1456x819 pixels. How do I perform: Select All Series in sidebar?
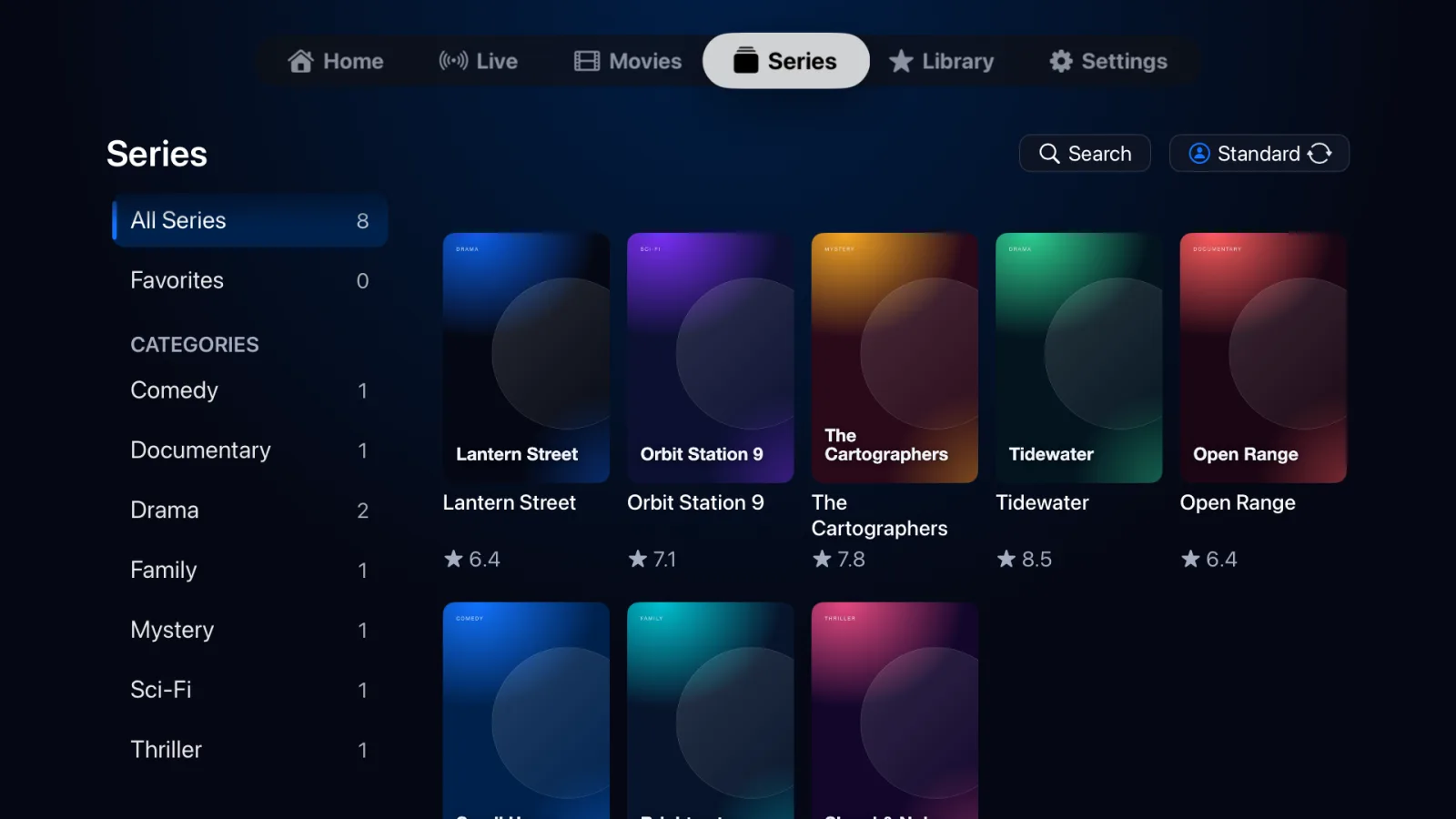tap(250, 220)
